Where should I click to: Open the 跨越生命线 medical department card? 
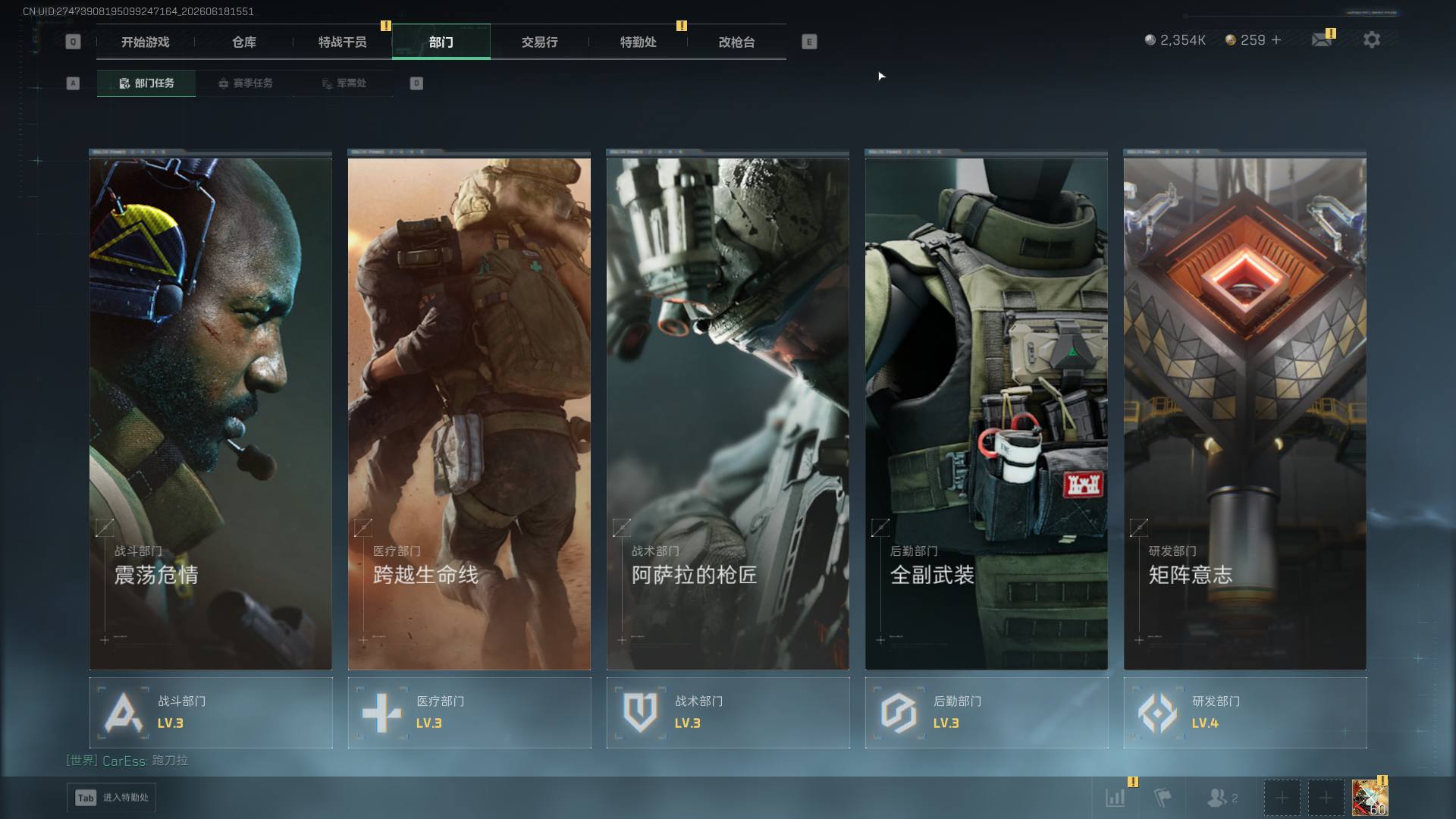(469, 414)
